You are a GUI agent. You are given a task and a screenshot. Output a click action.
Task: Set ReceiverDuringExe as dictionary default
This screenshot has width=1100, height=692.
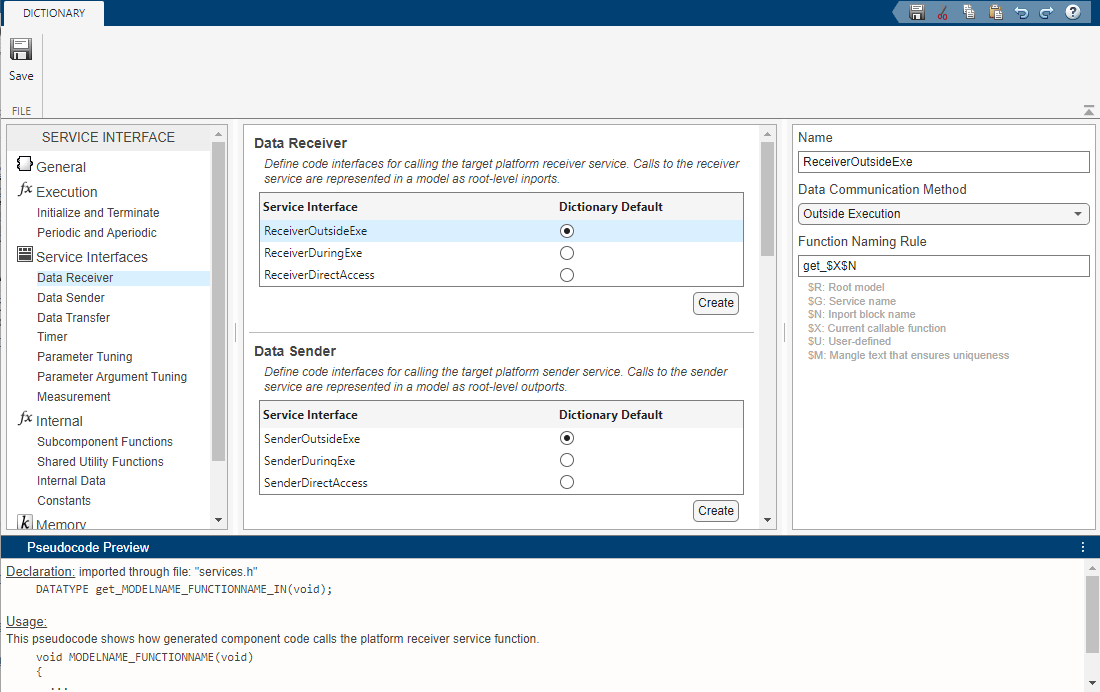click(567, 253)
